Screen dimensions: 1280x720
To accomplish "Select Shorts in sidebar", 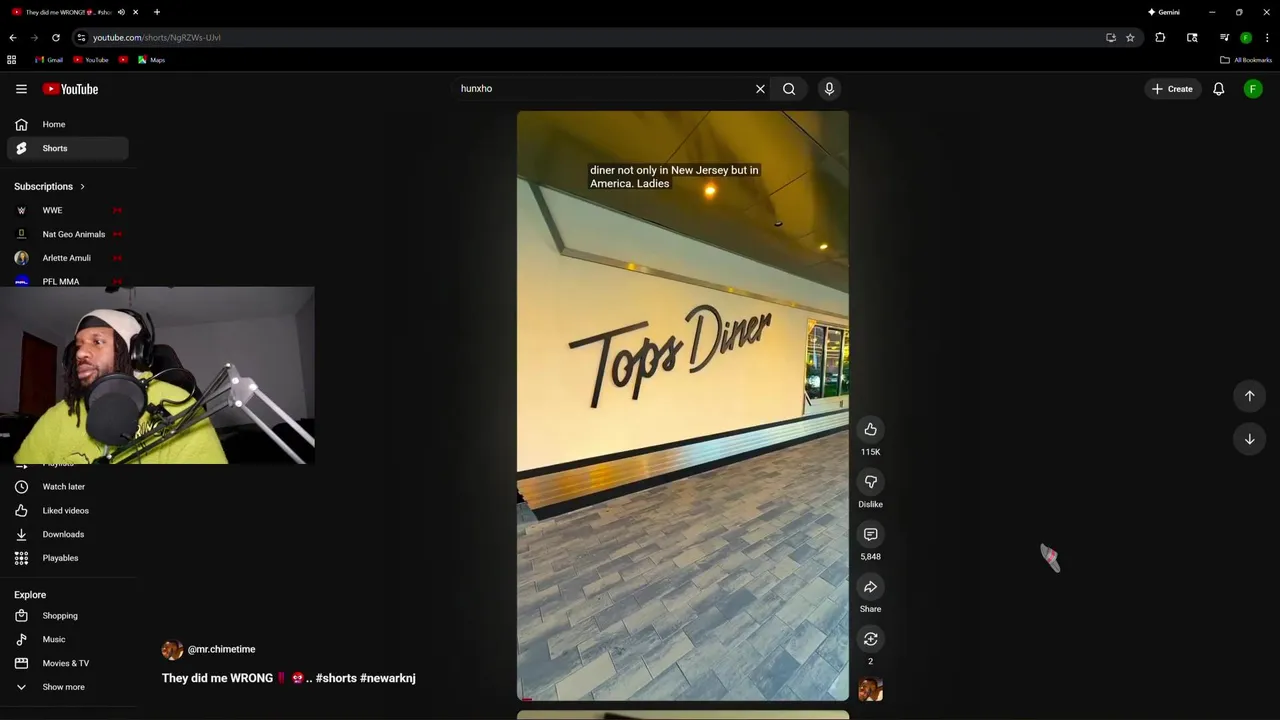I will pyautogui.click(x=68, y=148).
